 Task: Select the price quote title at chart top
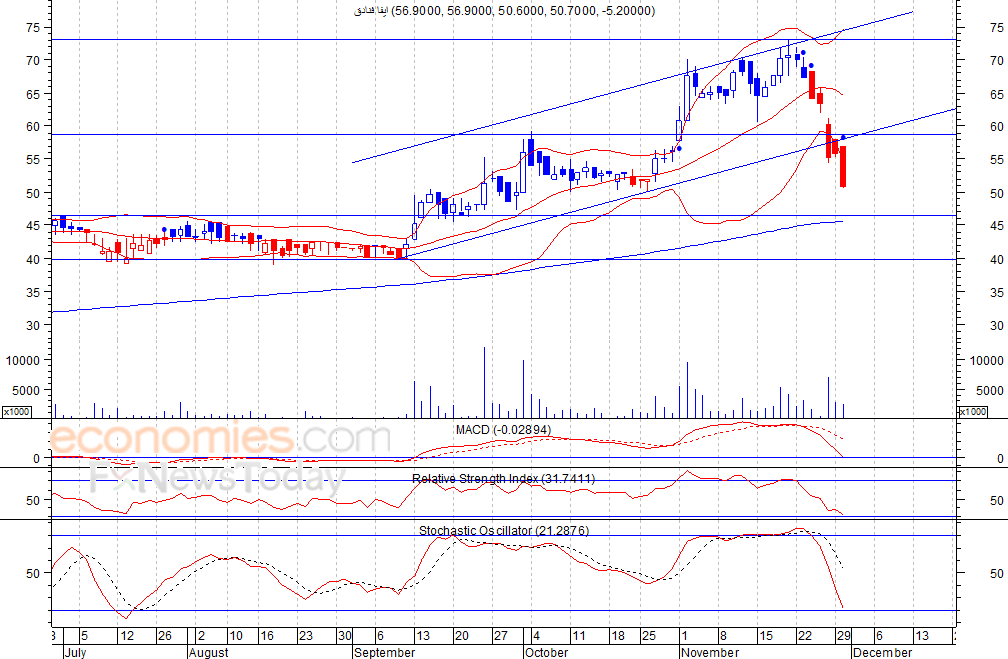(505, 10)
